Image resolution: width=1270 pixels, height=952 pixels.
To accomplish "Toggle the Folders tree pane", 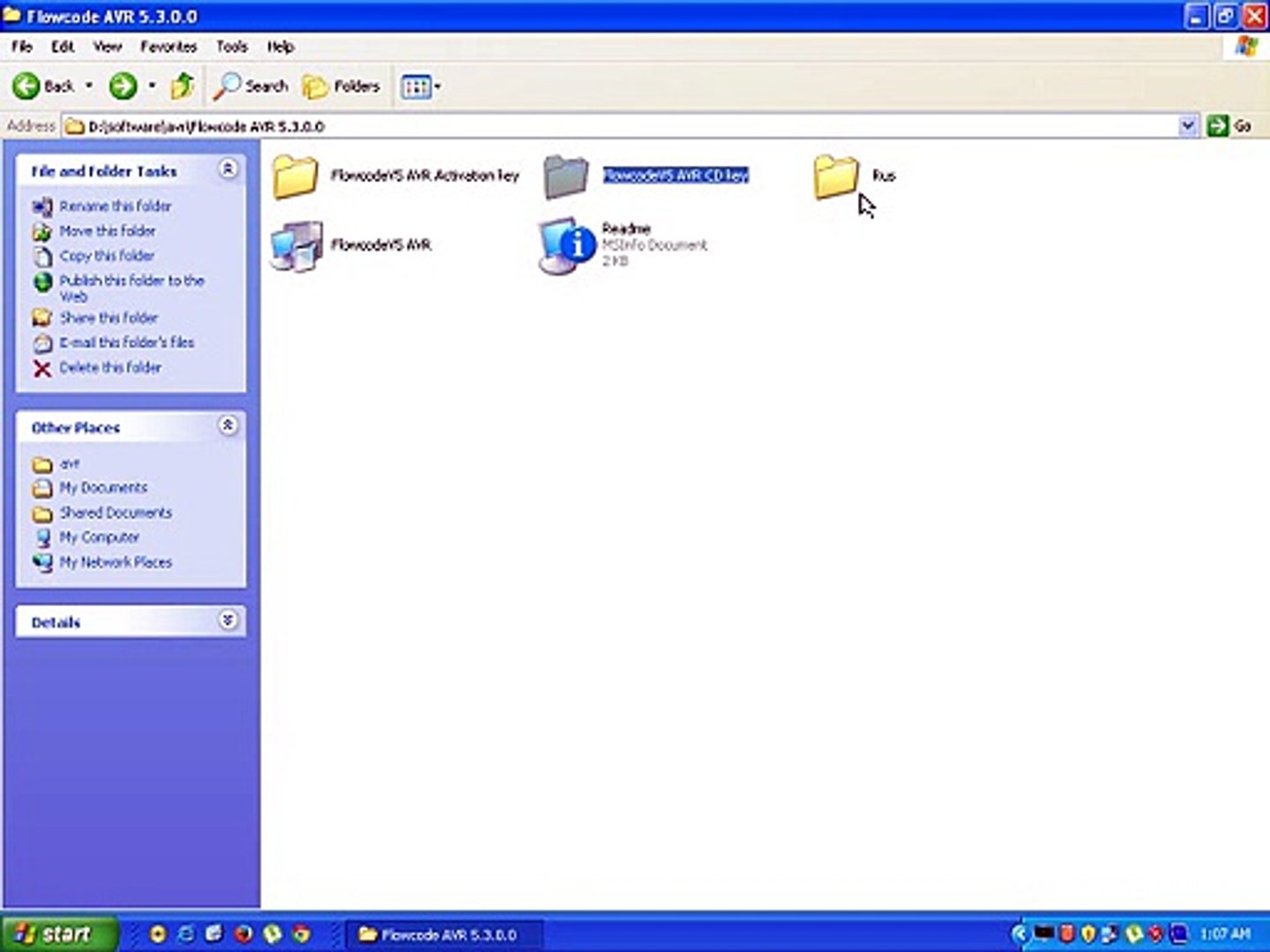I will point(340,86).
